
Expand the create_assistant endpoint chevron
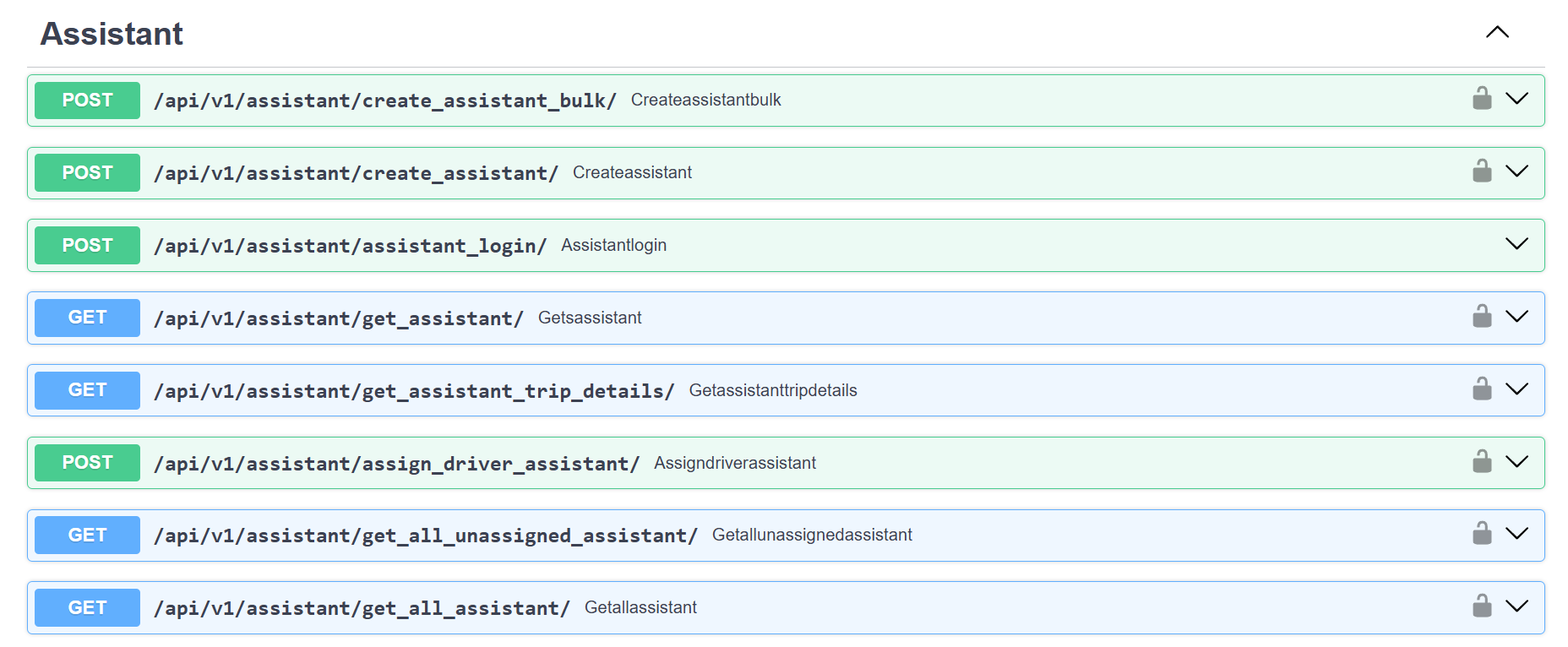click(1516, 171)
